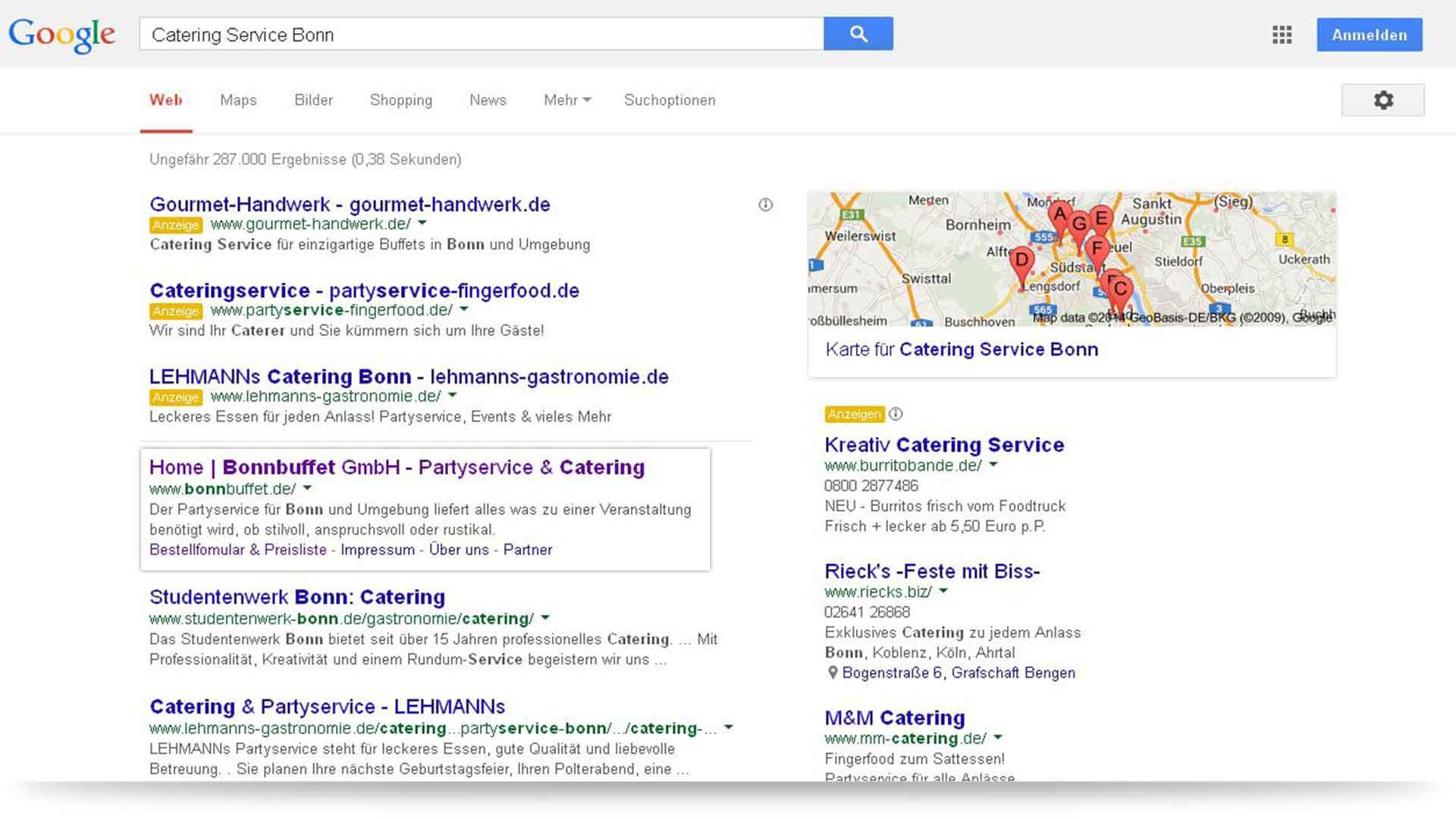This screenshot has width=1456, height=819.
Task: Open M&M Catering ad title
Action: point(895,718)
